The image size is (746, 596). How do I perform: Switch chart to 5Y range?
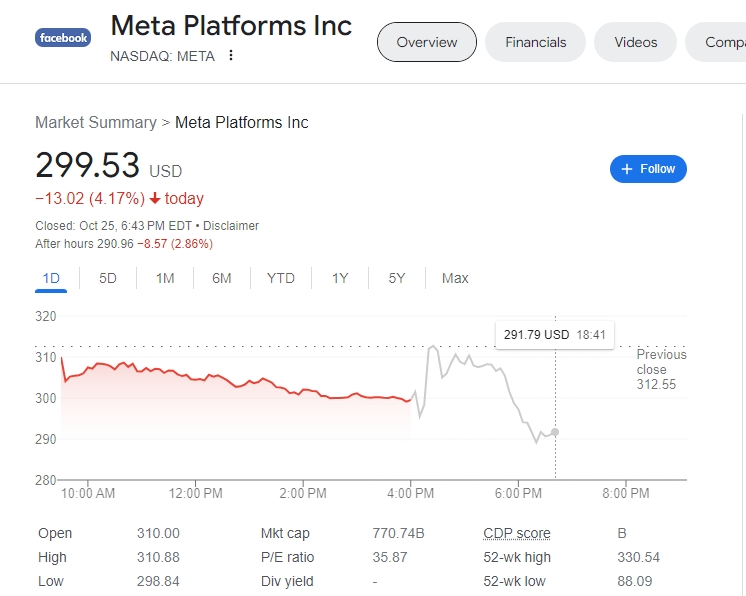pos(397,278)
